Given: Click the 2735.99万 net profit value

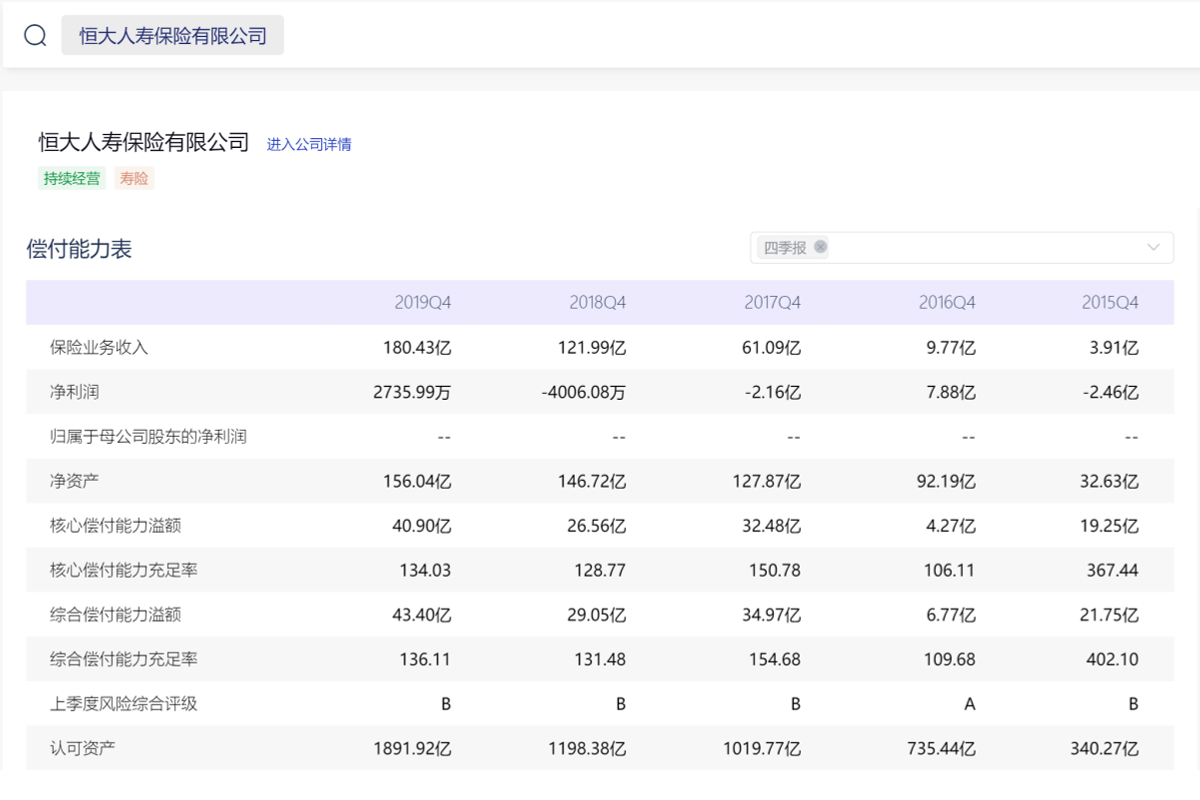Looking at the screenshot, I should point(412,392).
